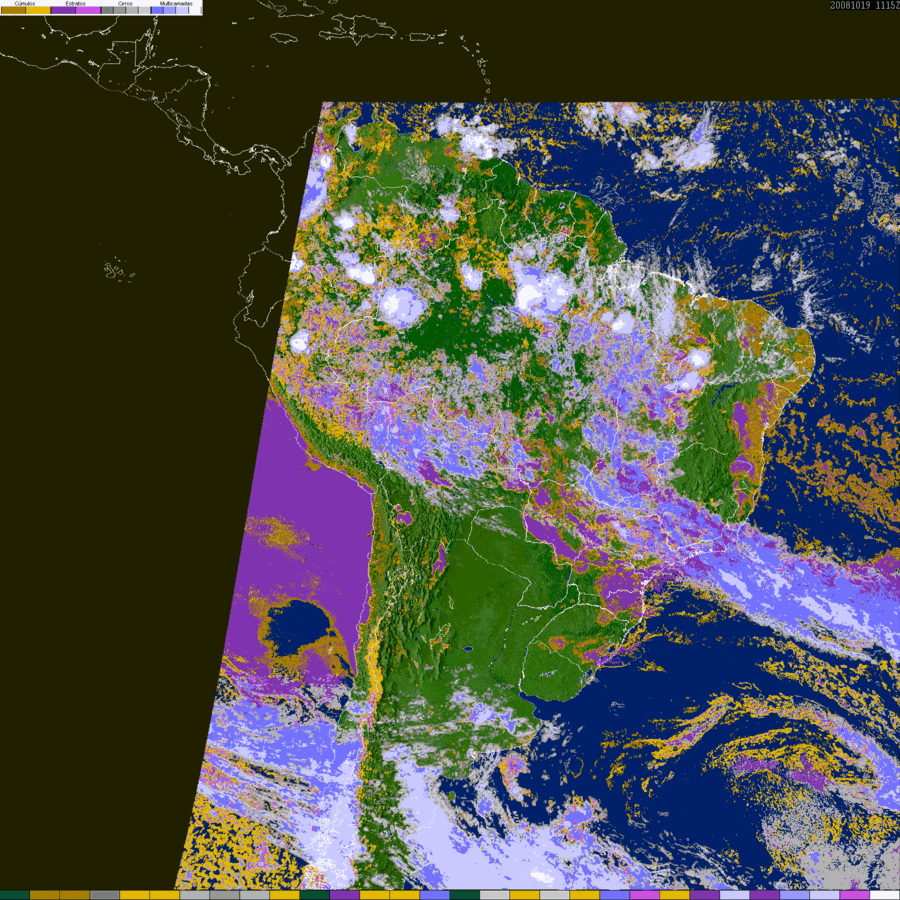Click the palest lavender Multicamadas legend swatch
Screen dimensions: 900x900
click(x=182, y=10)
